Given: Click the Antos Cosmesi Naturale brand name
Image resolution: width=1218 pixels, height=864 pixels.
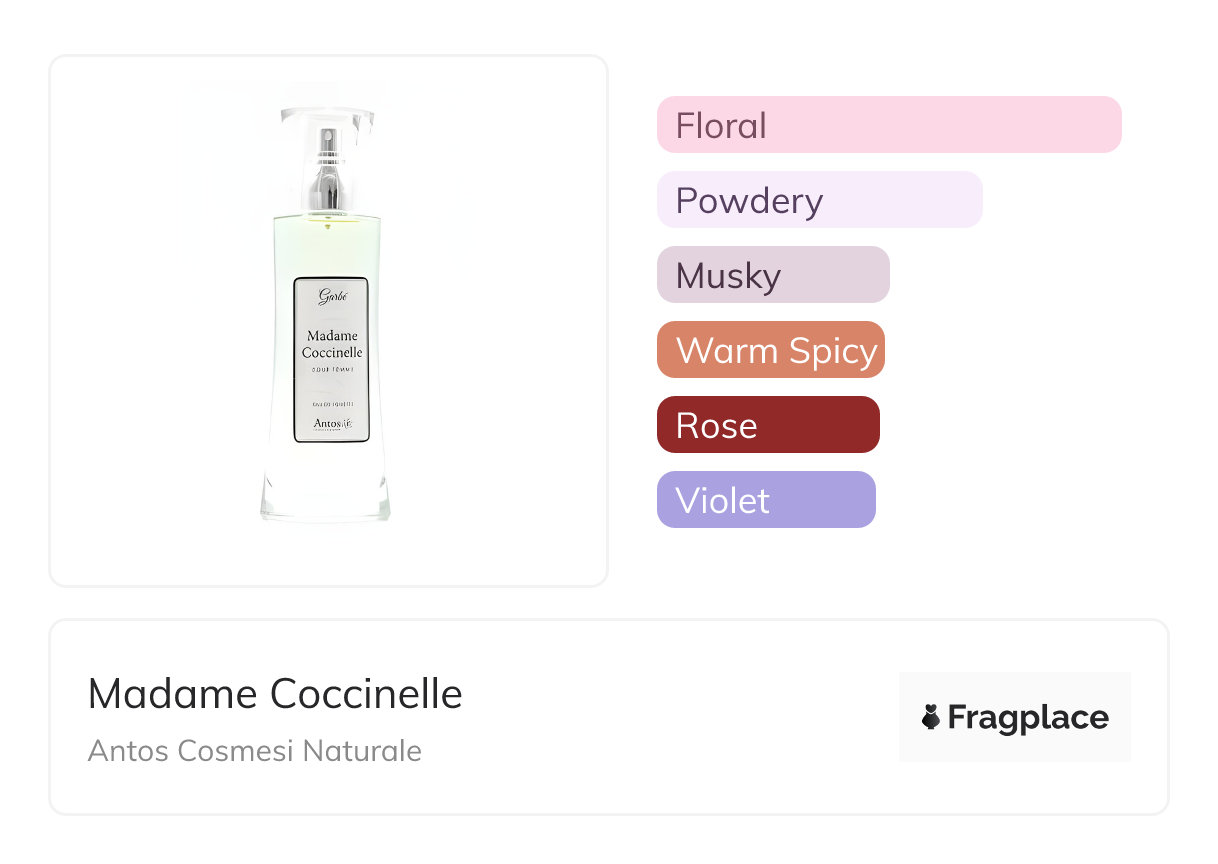Looking at the screenshot, I should point(254,751).
